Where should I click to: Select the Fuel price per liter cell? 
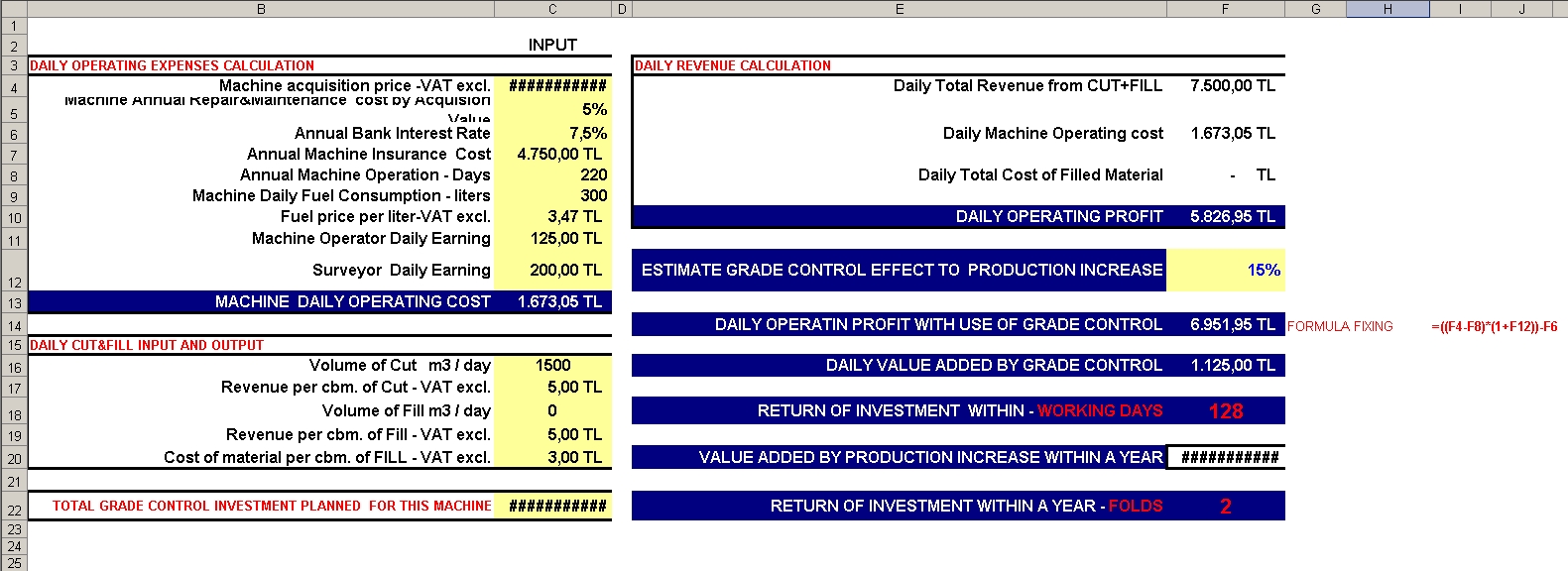[552, 216]
